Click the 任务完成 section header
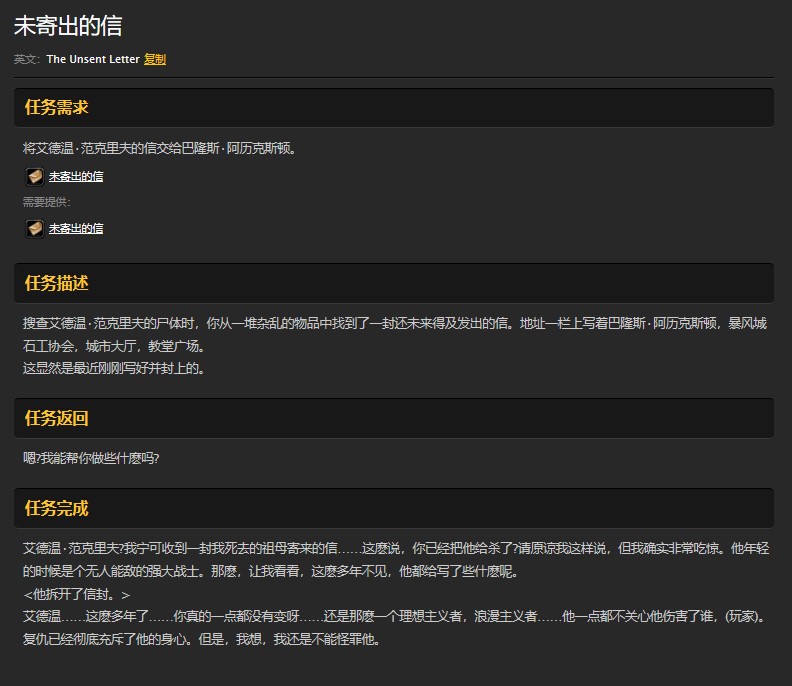792x686 pixels. coord(57,508)
